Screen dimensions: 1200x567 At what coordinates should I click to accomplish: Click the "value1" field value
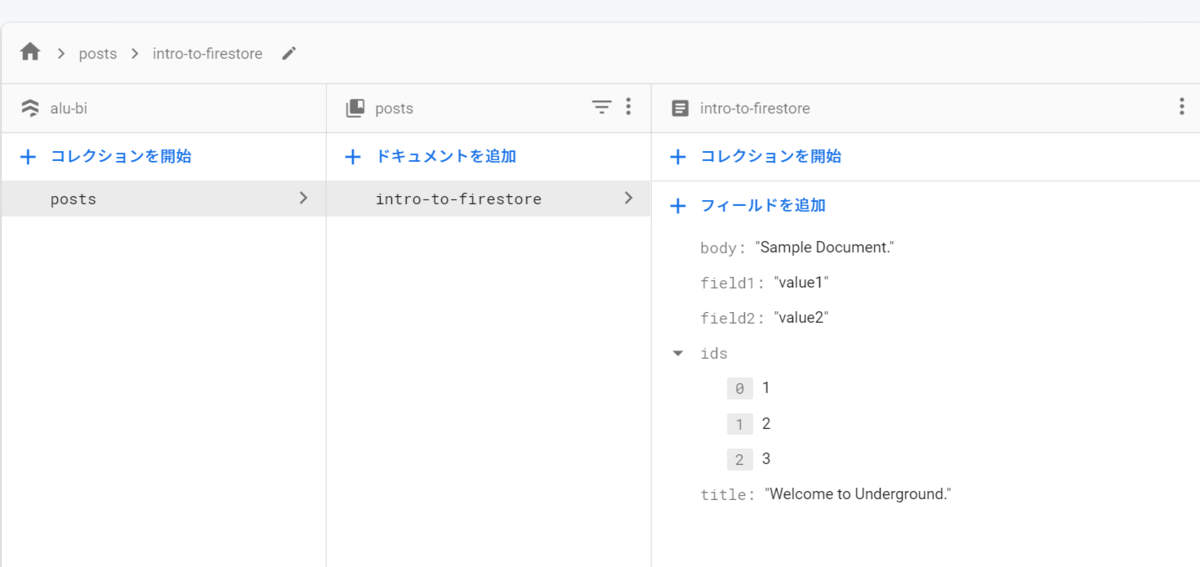(x=801, y=283)
